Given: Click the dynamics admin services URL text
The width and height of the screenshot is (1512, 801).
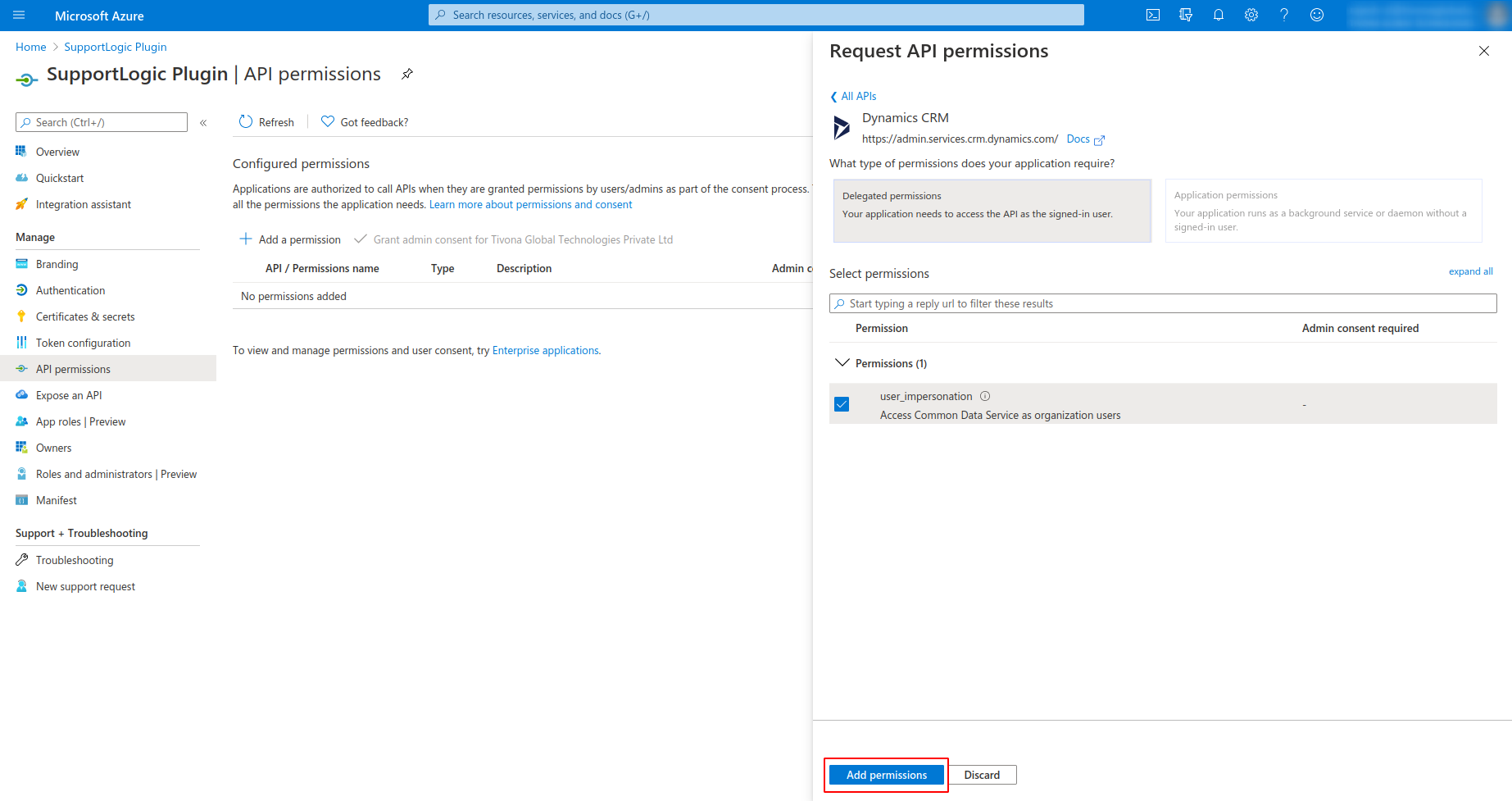Looking at the screenshot, I should pyautogui.click(x=960, y=139).
